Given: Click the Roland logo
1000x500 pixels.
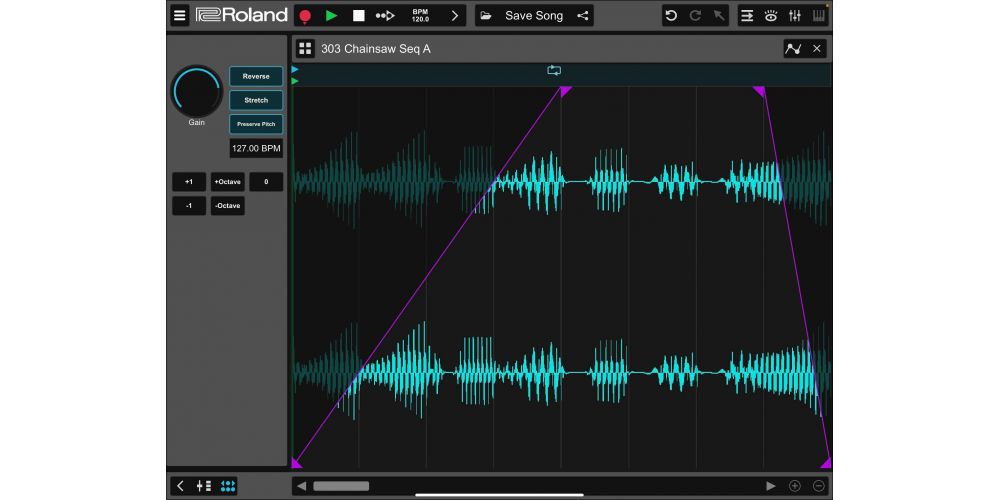Looking at the screenshot, I should point(242,15).
